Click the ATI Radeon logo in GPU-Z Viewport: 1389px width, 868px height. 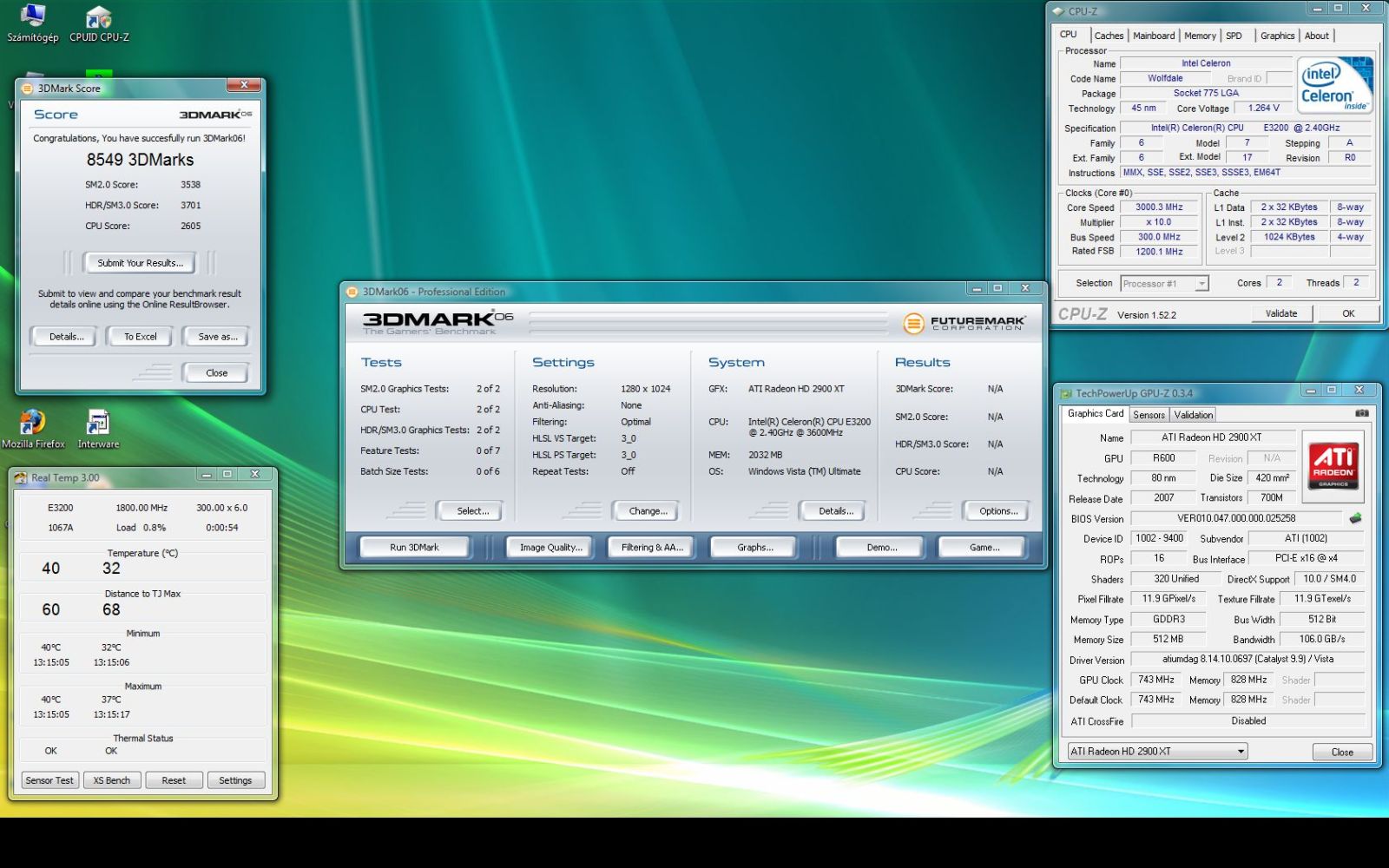tap(1333, 465)
